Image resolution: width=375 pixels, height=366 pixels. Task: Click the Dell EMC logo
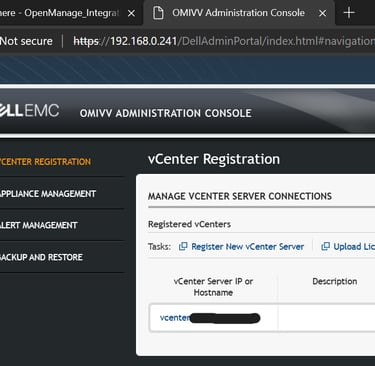pyautogui.click(x=30, y=111)
